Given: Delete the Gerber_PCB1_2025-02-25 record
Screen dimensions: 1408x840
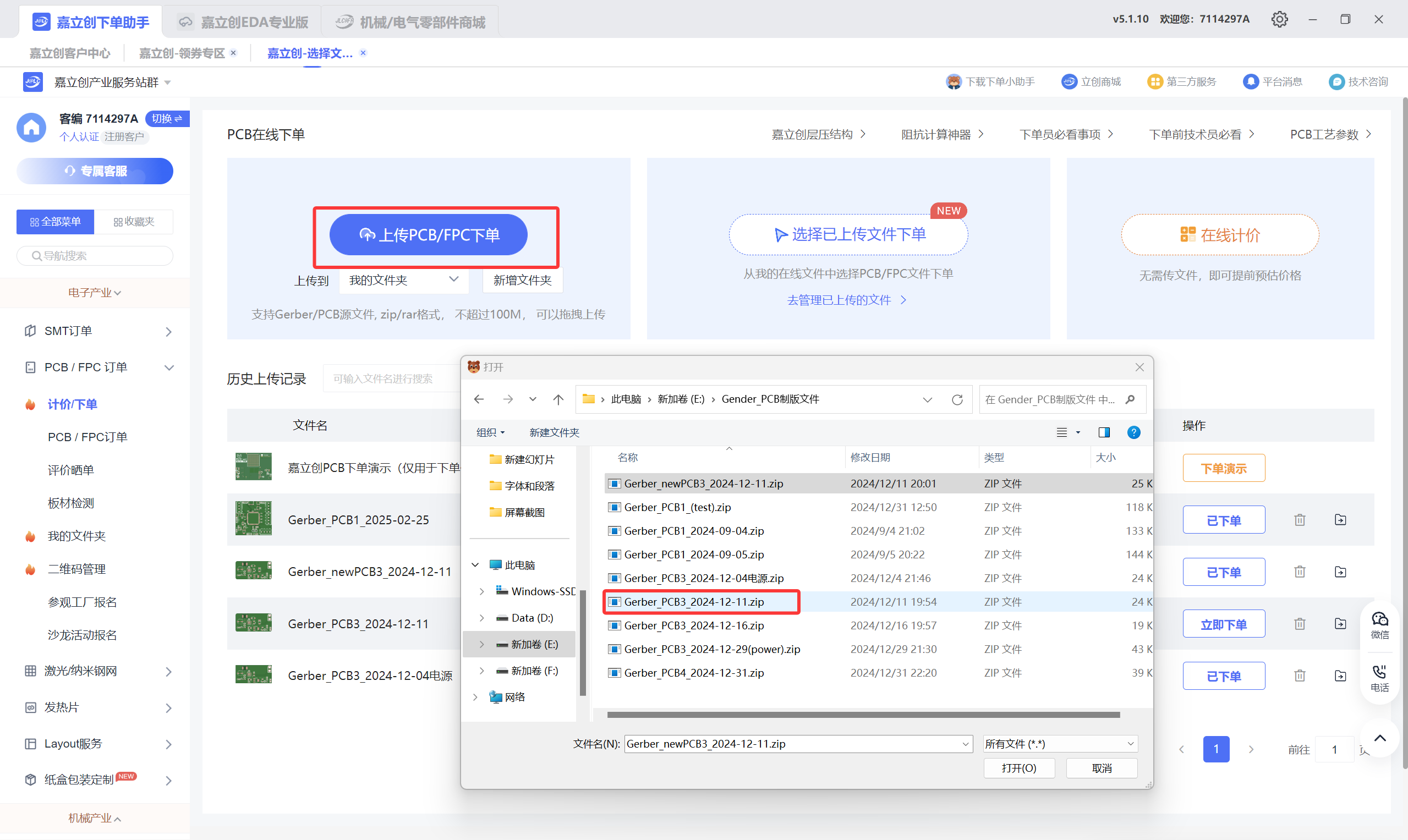Looking at the screenshot, I should click(x=1299, y=520).
